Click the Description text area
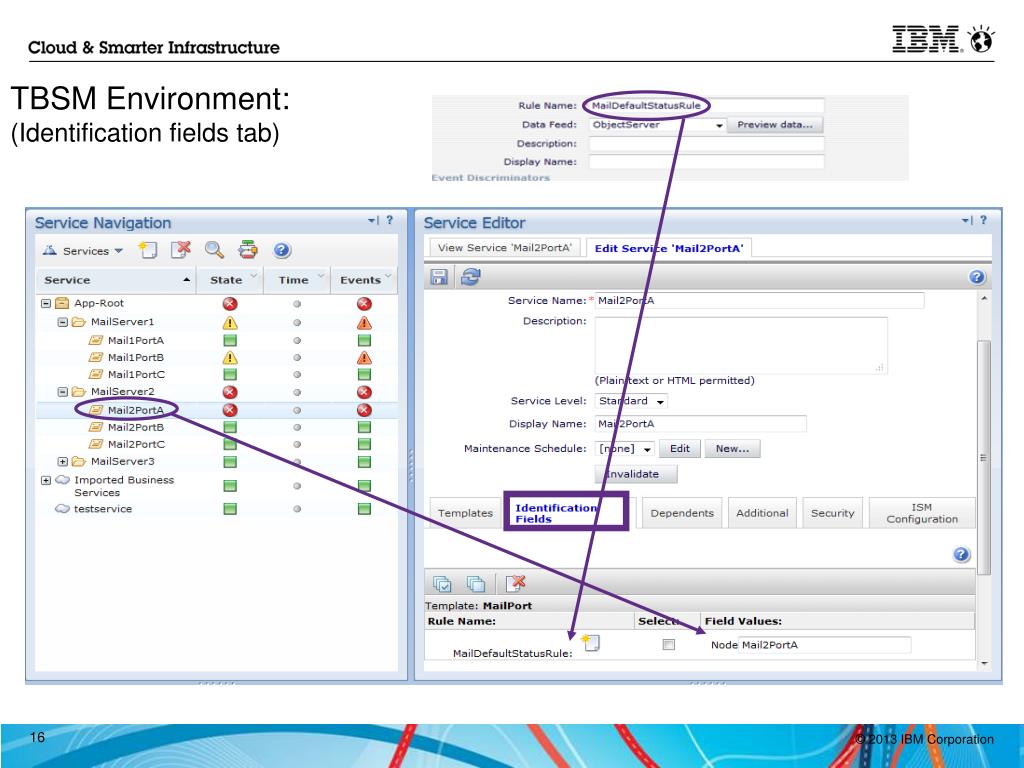This screenshot has width=1024, height=768. (x=741, y=345)
